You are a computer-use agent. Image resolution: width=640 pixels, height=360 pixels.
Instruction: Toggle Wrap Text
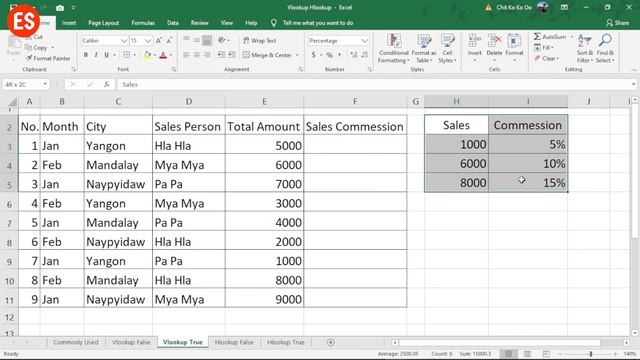coord(260,40)
